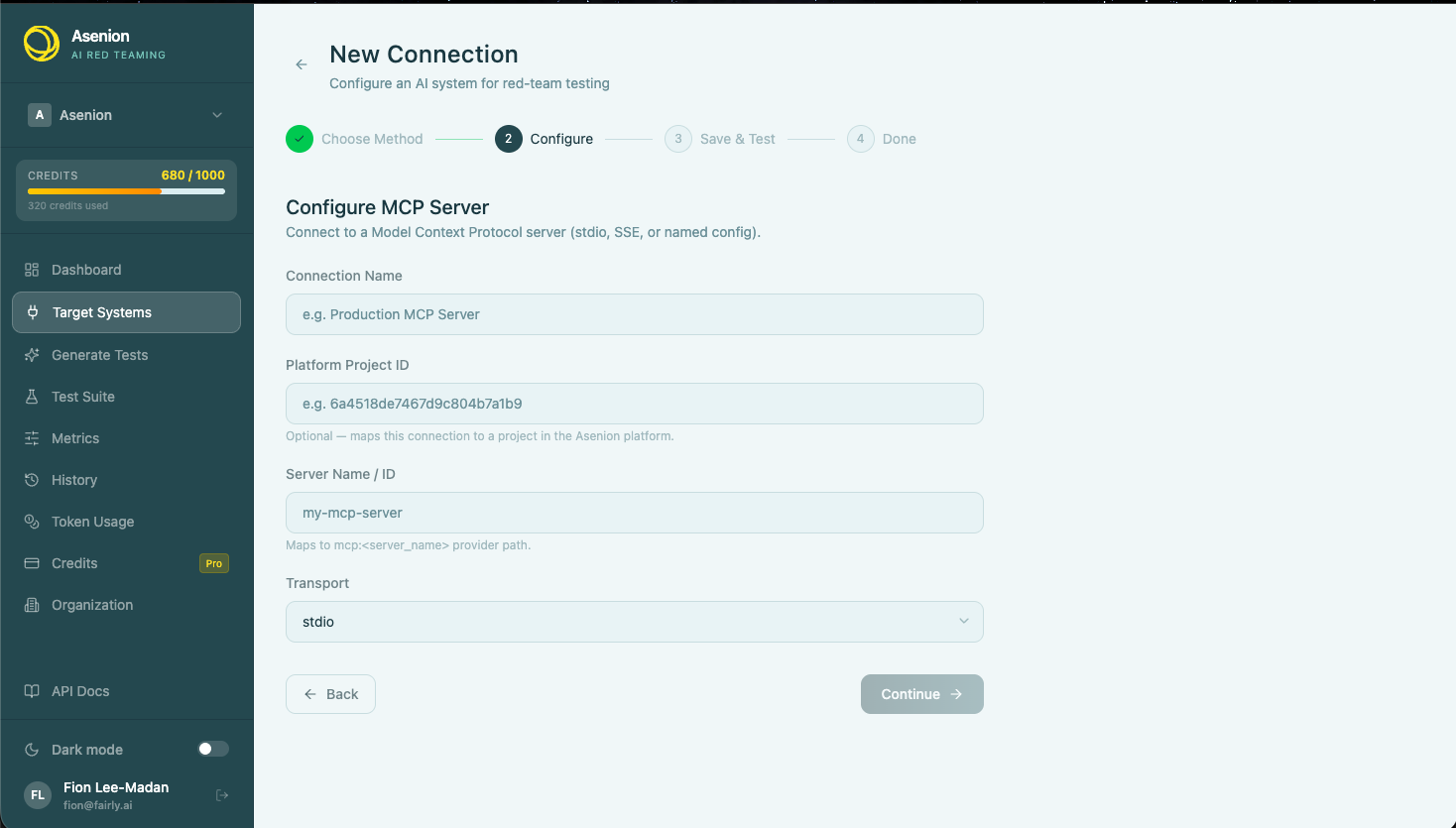Click step 2 Configure circle
1456x828 pixels.
(x=509, y=139)
